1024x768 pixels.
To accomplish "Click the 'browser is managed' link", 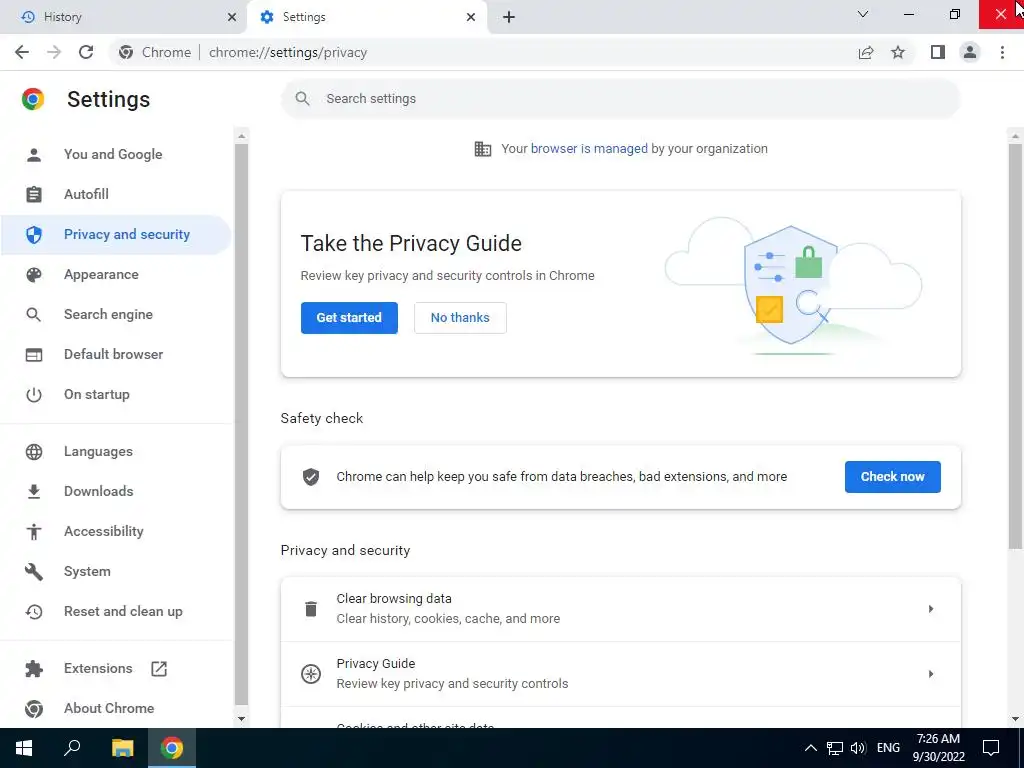I will pos(589,149).
